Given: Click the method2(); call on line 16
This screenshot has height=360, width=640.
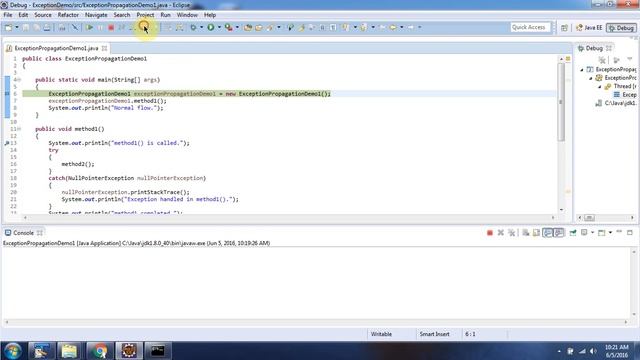Looking at the screenshot, I should coord(78,164).
